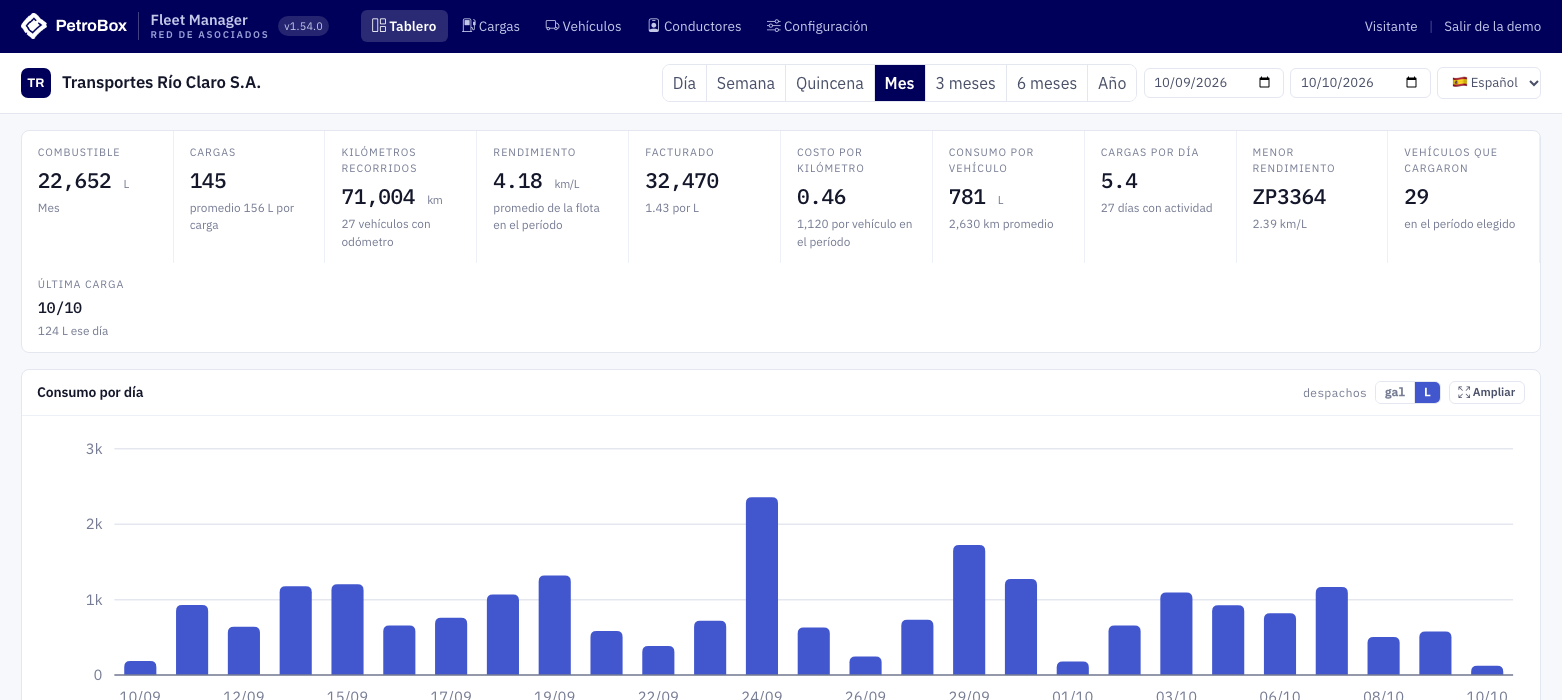
Task: Go to the Cargas section
Action: [491, 26]
